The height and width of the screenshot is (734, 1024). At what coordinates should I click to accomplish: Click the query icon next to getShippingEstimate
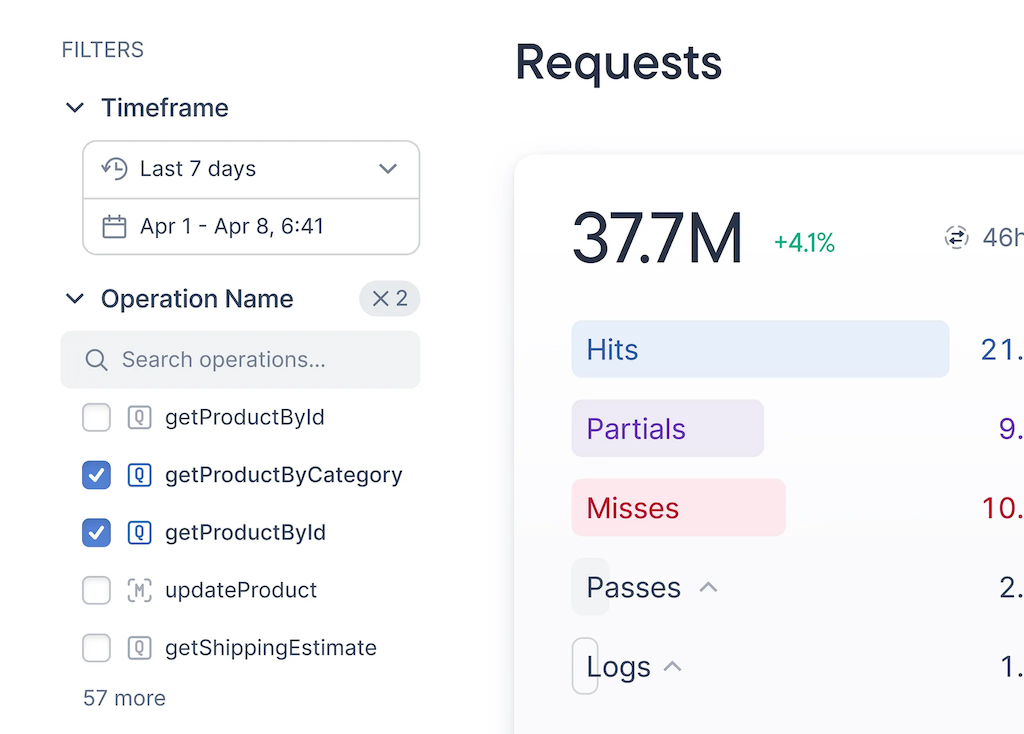(x=139, y=648)
